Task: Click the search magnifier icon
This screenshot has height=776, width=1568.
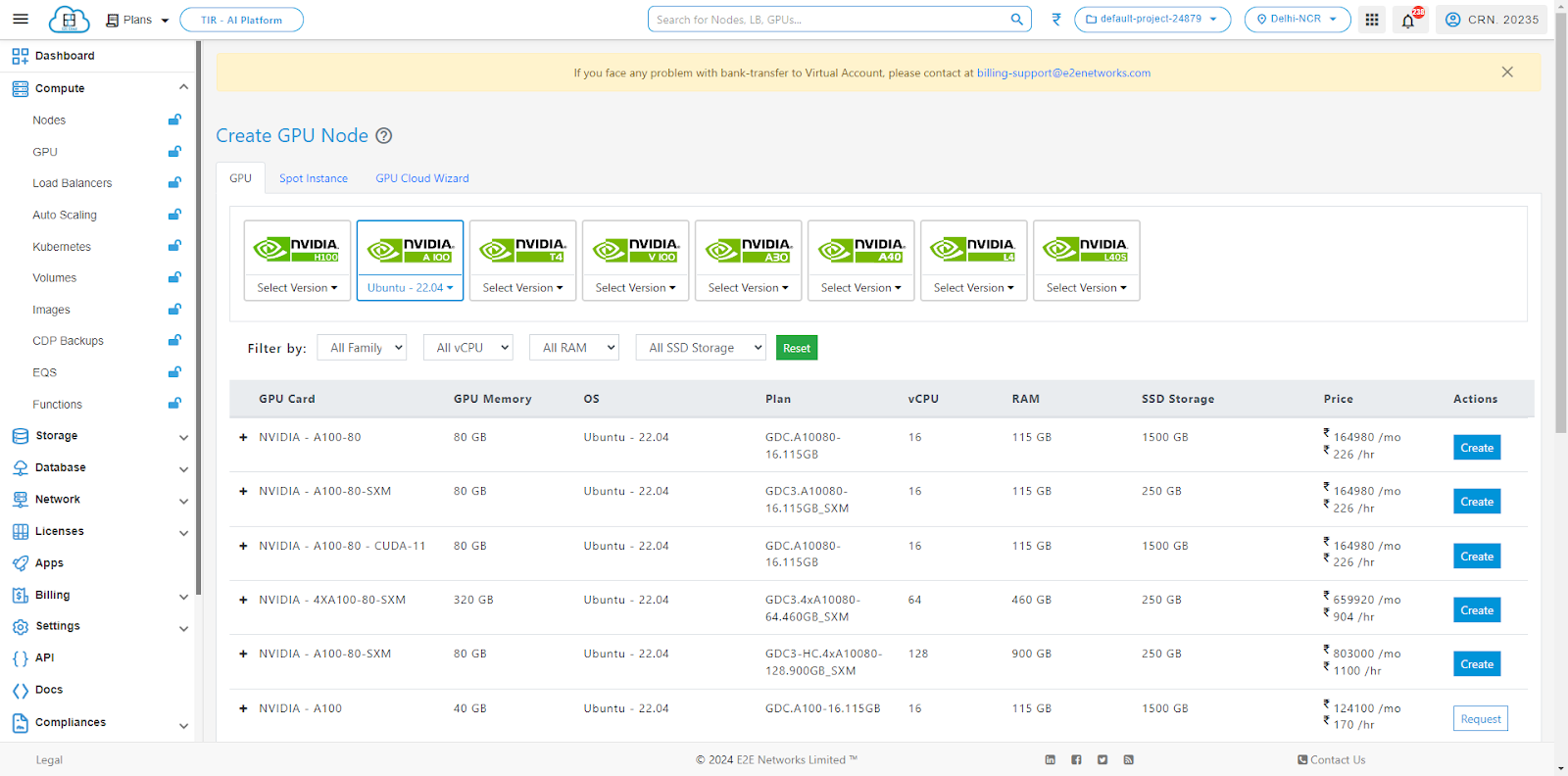Action: pos(1017,19)
